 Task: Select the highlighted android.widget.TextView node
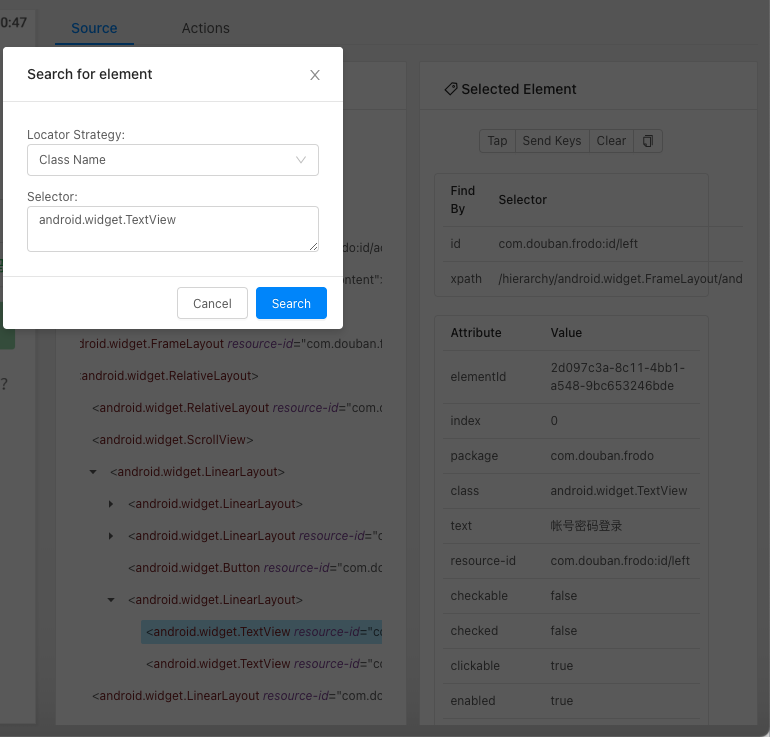coord(262,632)
